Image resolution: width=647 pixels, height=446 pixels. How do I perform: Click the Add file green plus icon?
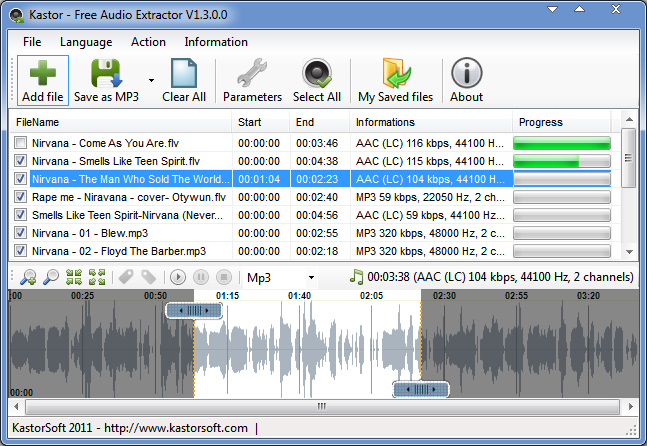click(43, 73)
